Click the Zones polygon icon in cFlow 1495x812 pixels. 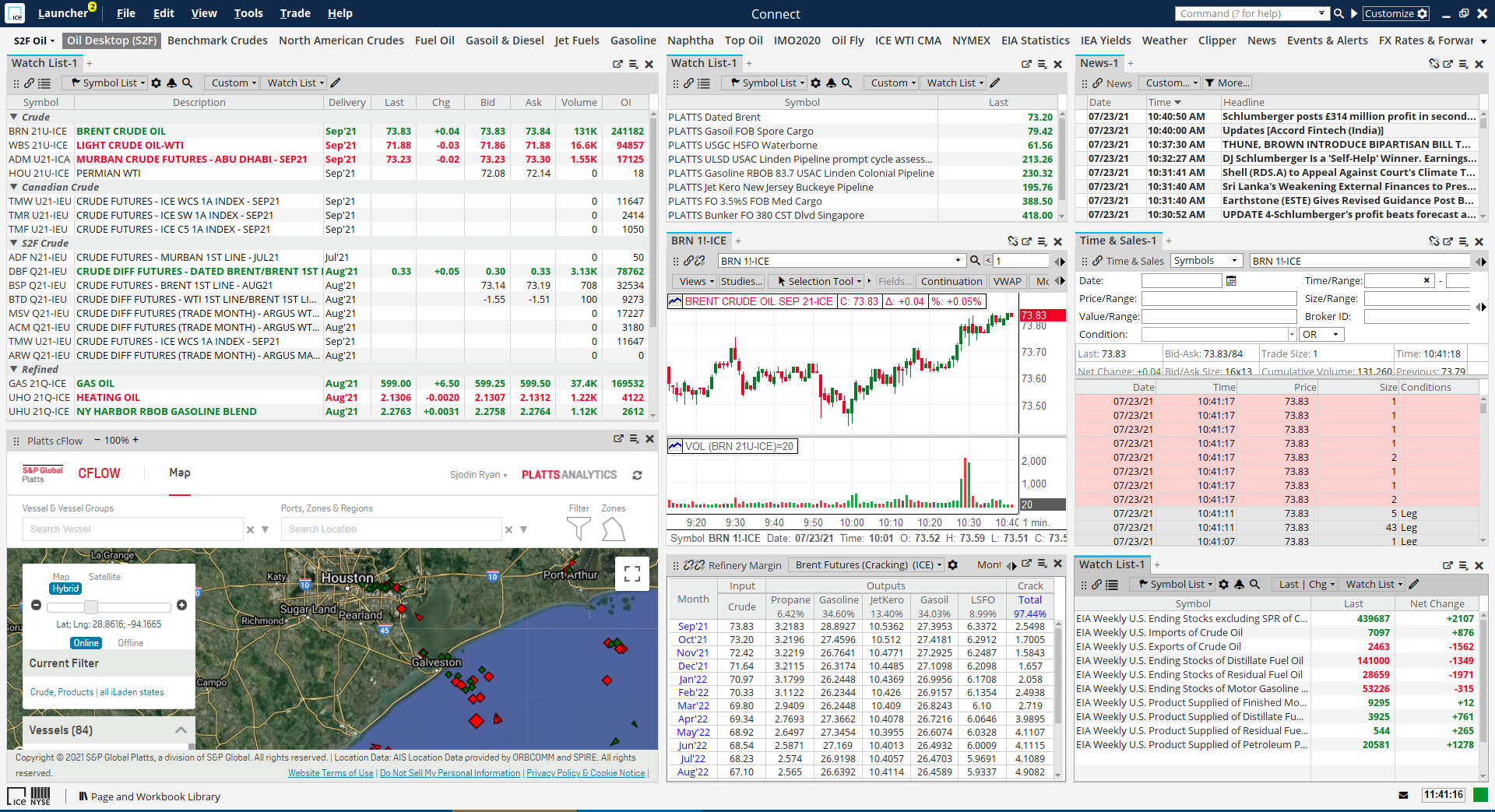point(613,529)
